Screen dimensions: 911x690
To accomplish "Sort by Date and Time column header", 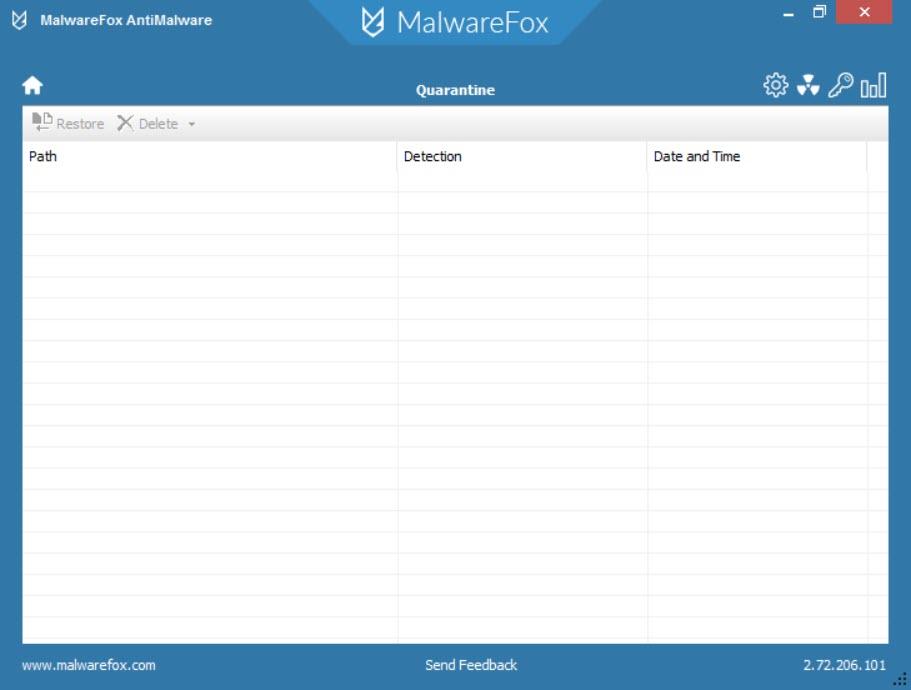I will pyautogui.click(x=757, y=156).
